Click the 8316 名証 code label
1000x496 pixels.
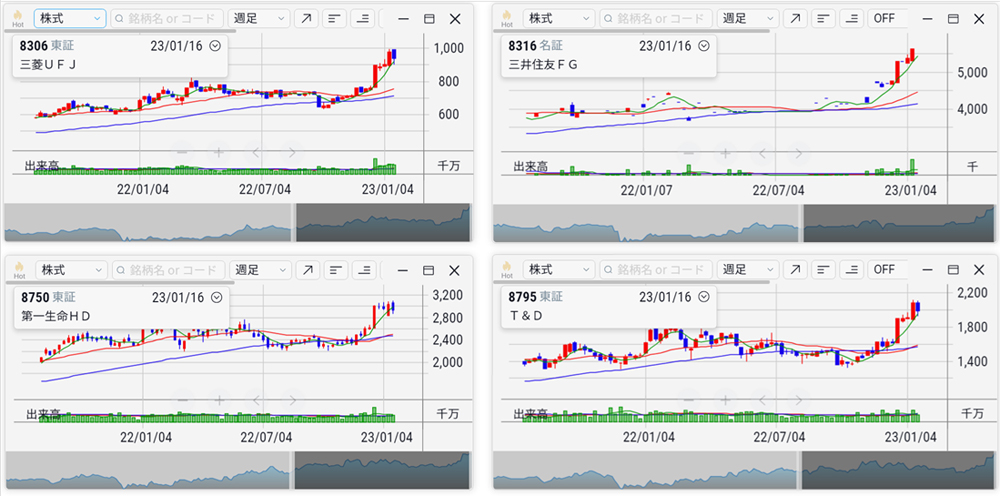coord(536,45)
